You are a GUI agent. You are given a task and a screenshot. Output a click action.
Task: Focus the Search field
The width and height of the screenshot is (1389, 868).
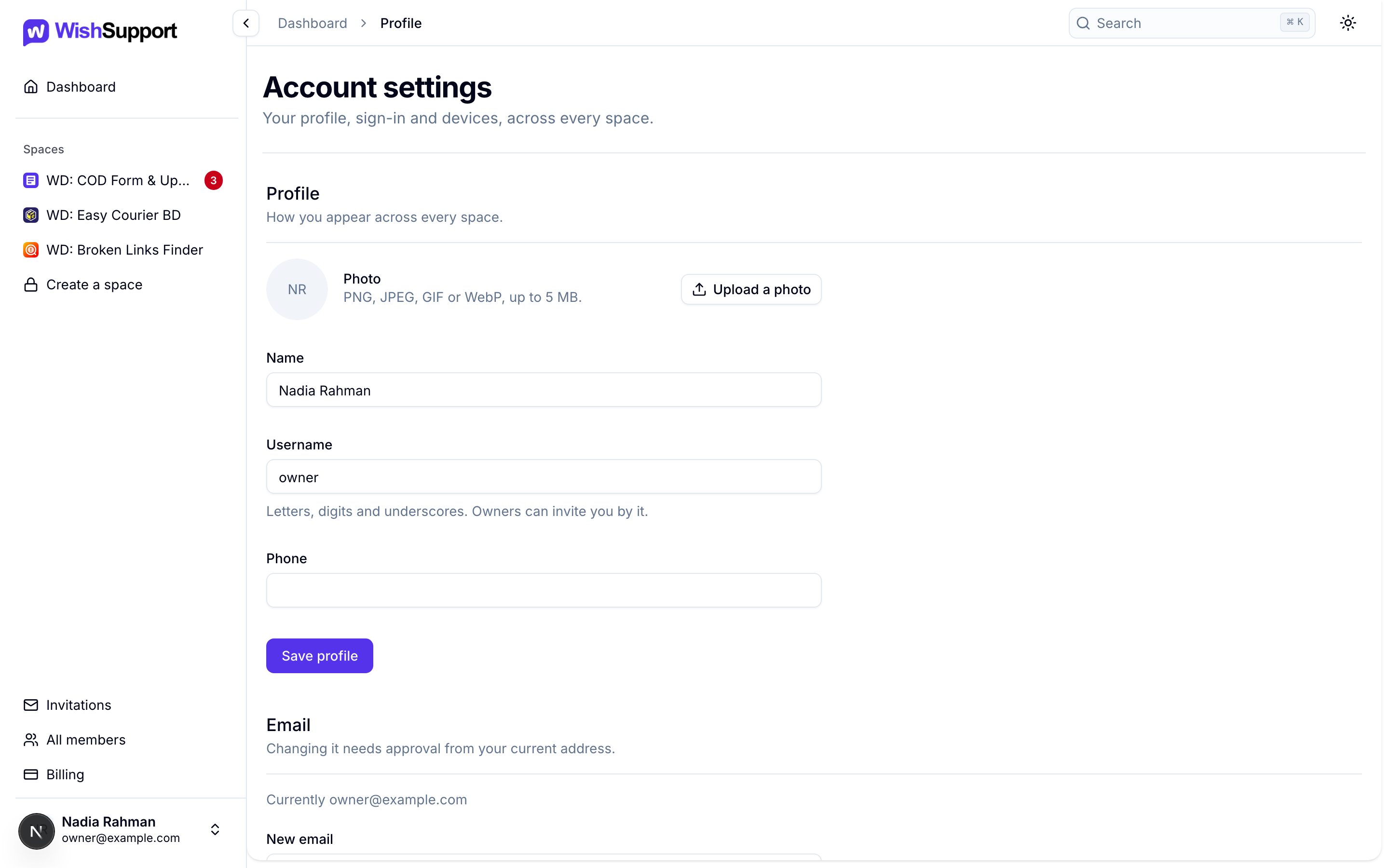(1192, 24)
